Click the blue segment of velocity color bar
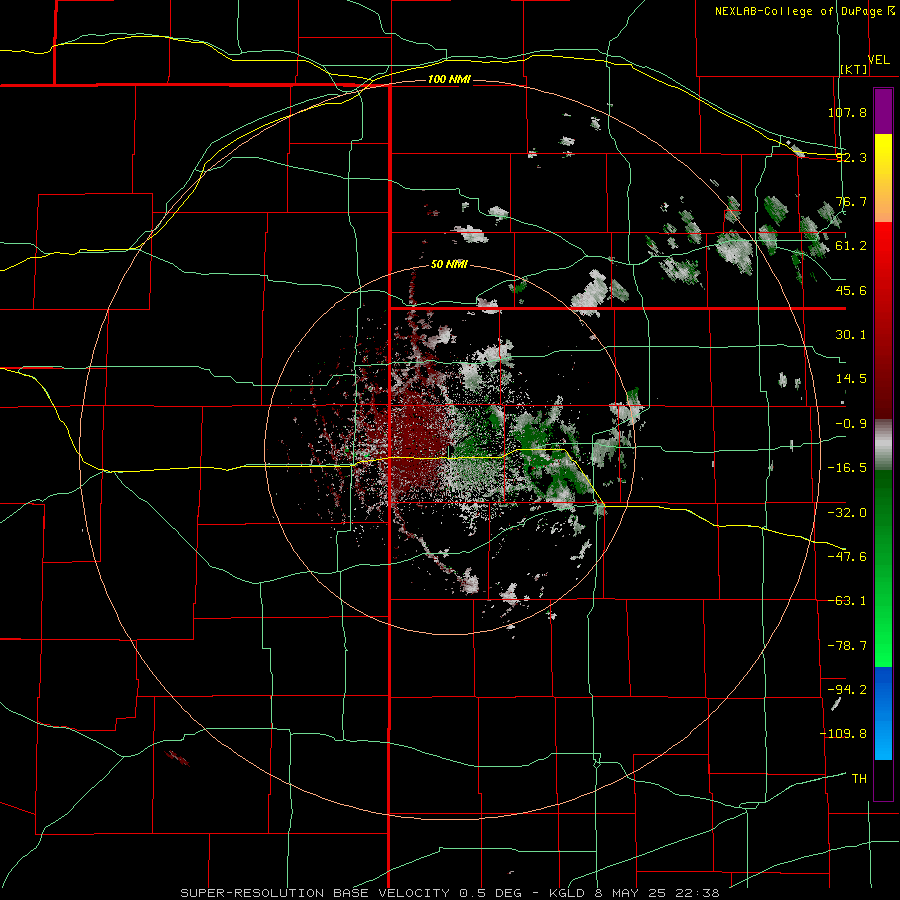 [x=883, y=713]
